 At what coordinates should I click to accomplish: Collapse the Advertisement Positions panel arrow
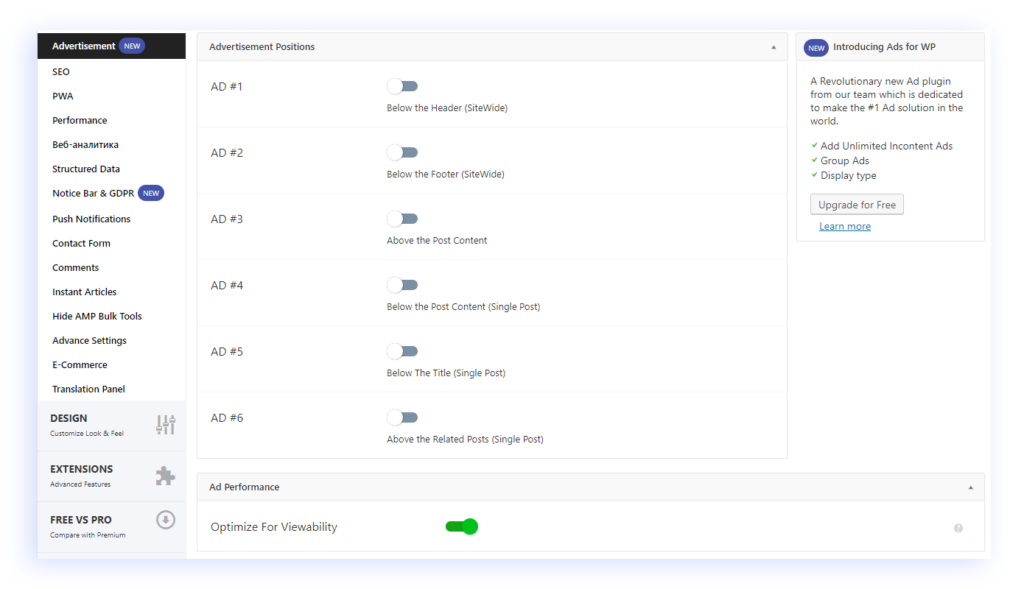773,47
